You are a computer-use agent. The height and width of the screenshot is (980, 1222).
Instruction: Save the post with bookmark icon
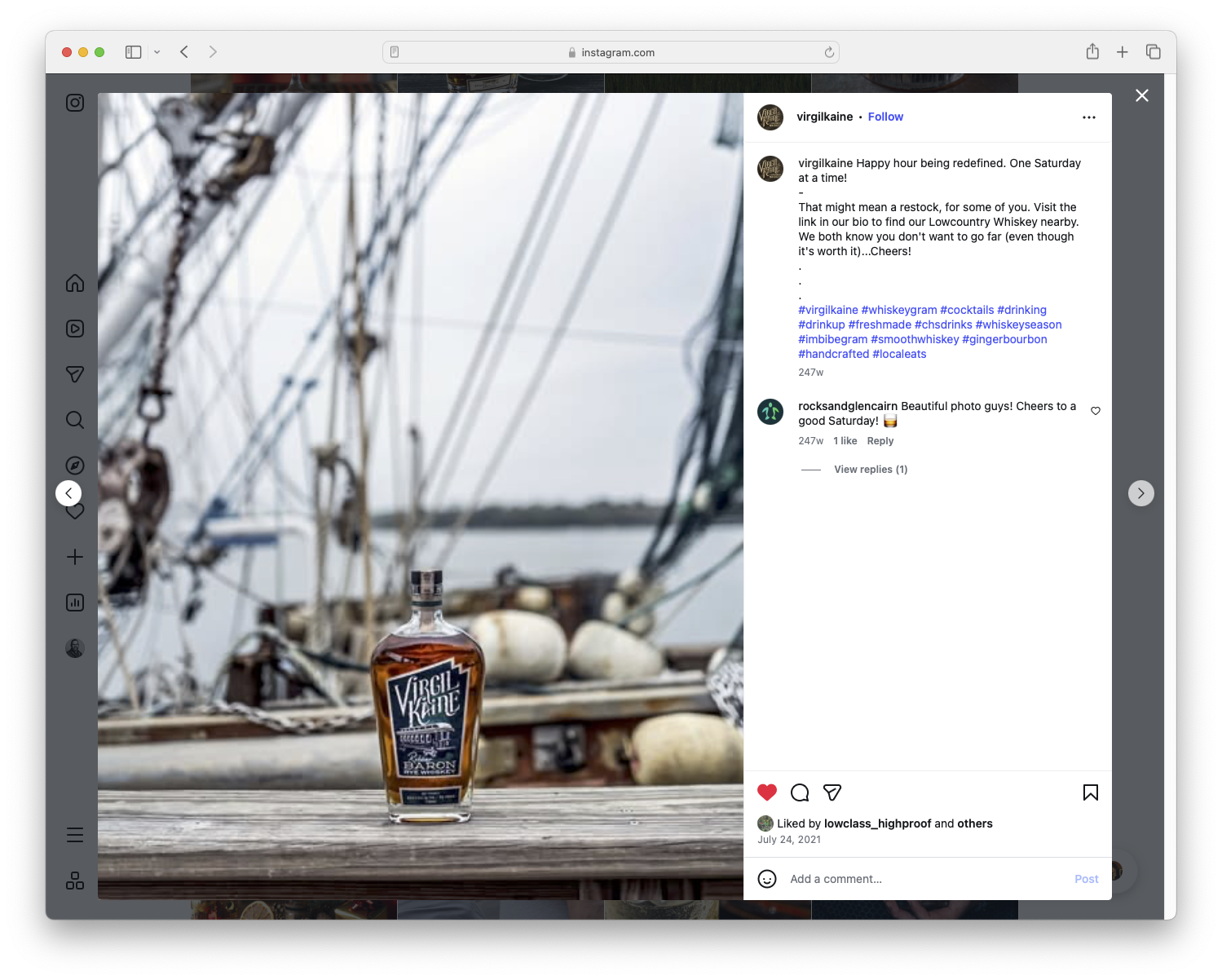tap(1091, 792)
